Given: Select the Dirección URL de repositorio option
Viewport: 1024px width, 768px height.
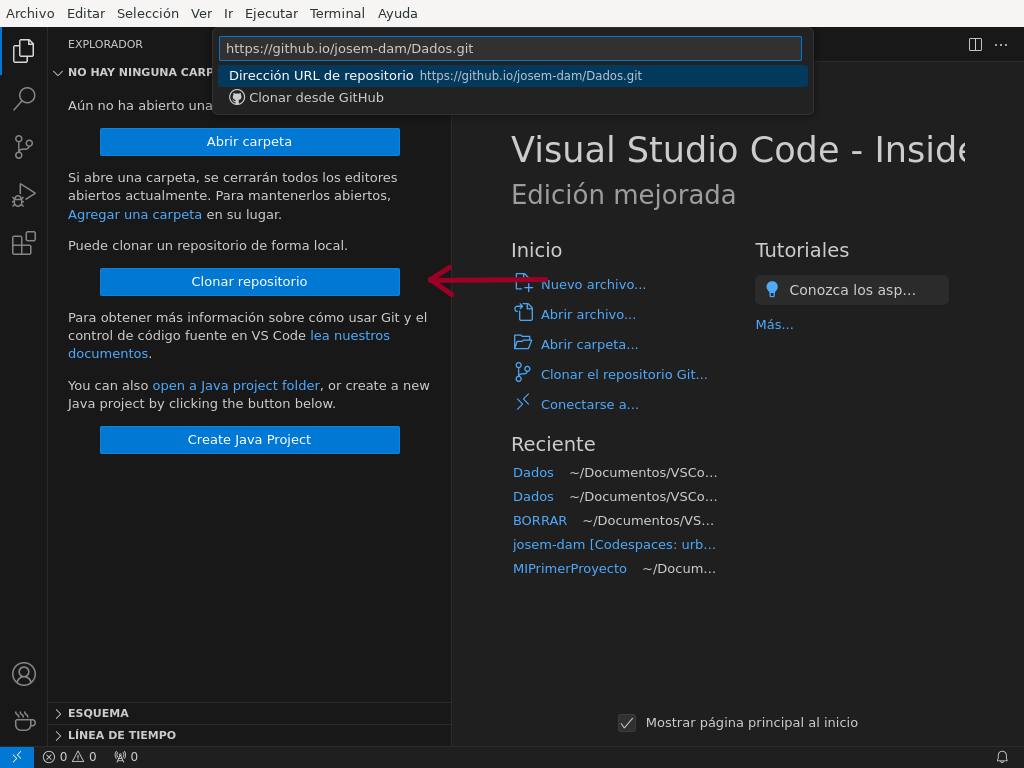Looking at the screenshot, I should [x=513, y=76].
